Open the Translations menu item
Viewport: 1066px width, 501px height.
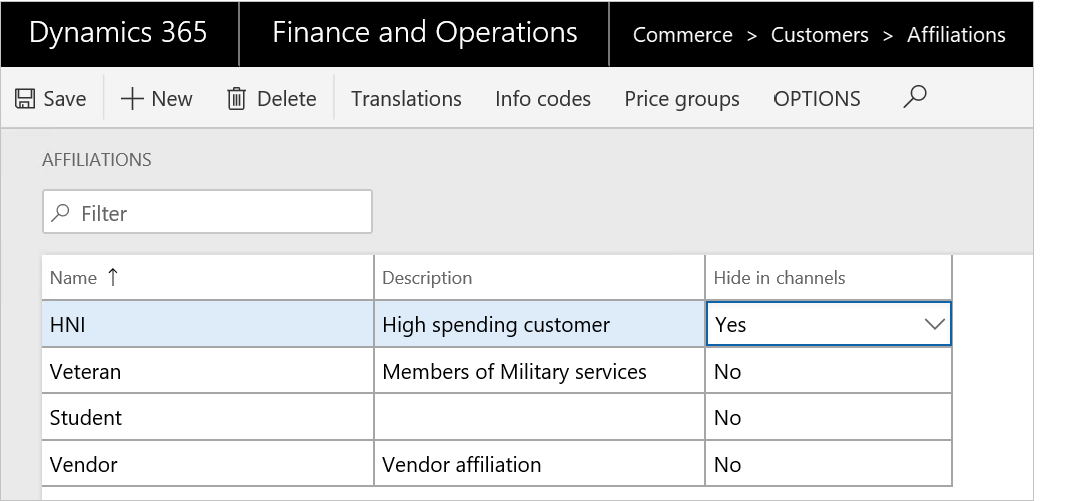coord(406,99)
